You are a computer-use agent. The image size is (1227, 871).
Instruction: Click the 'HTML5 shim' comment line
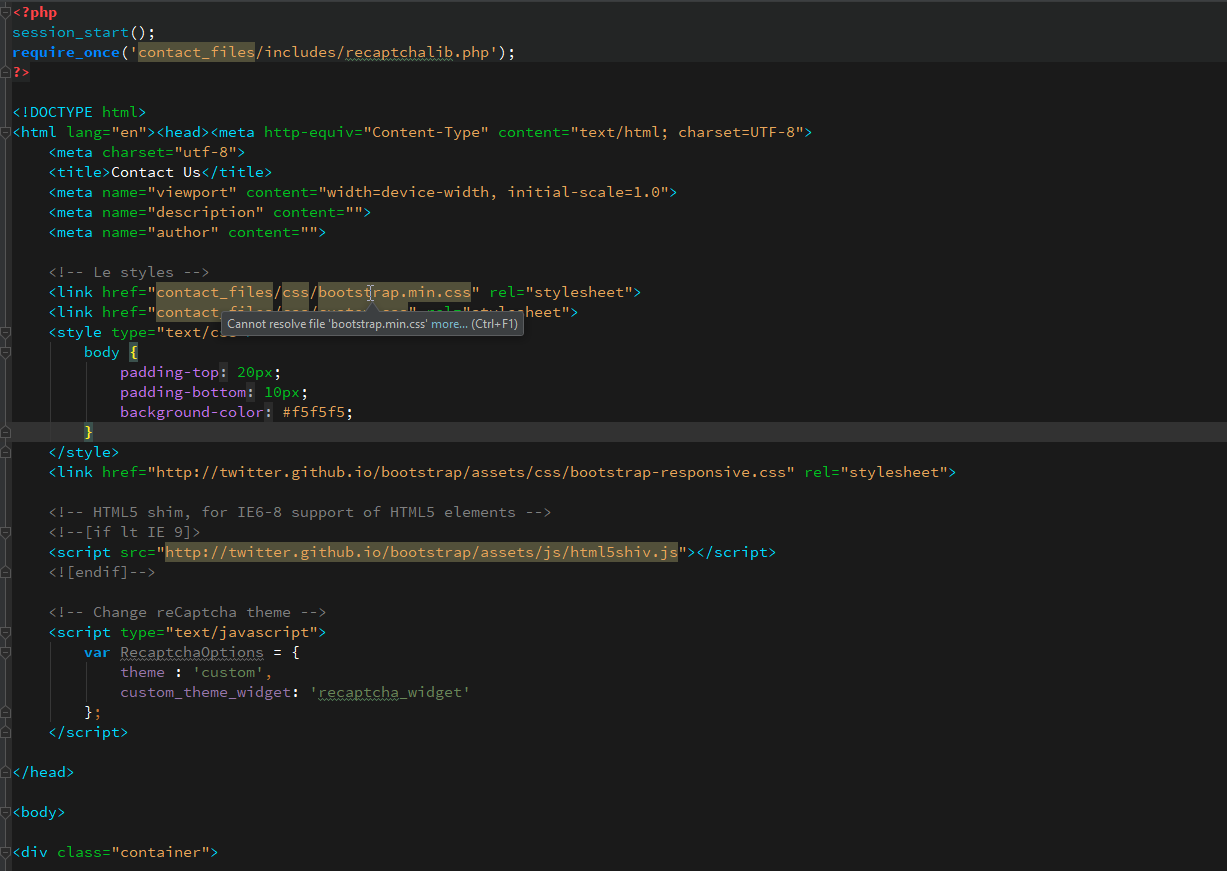300,512
